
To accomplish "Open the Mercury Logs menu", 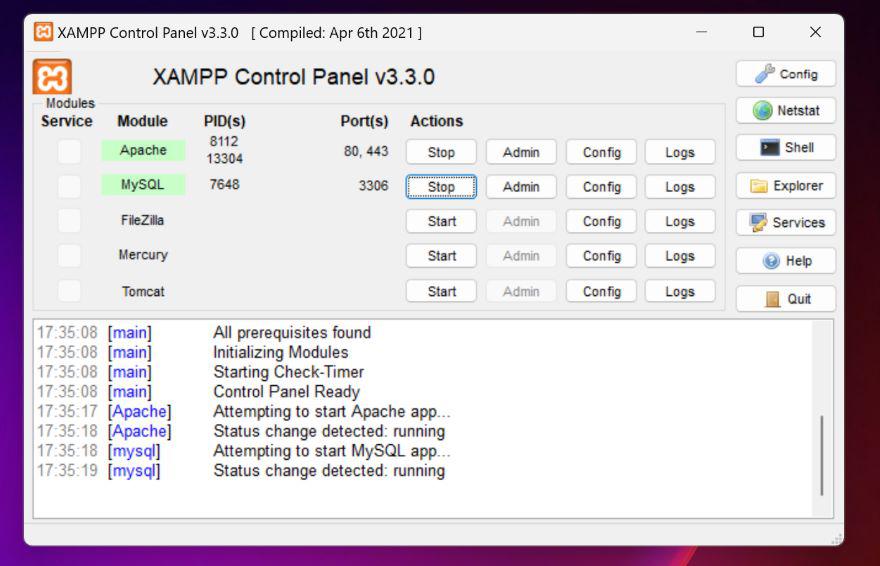I will (x=680, y=256).
